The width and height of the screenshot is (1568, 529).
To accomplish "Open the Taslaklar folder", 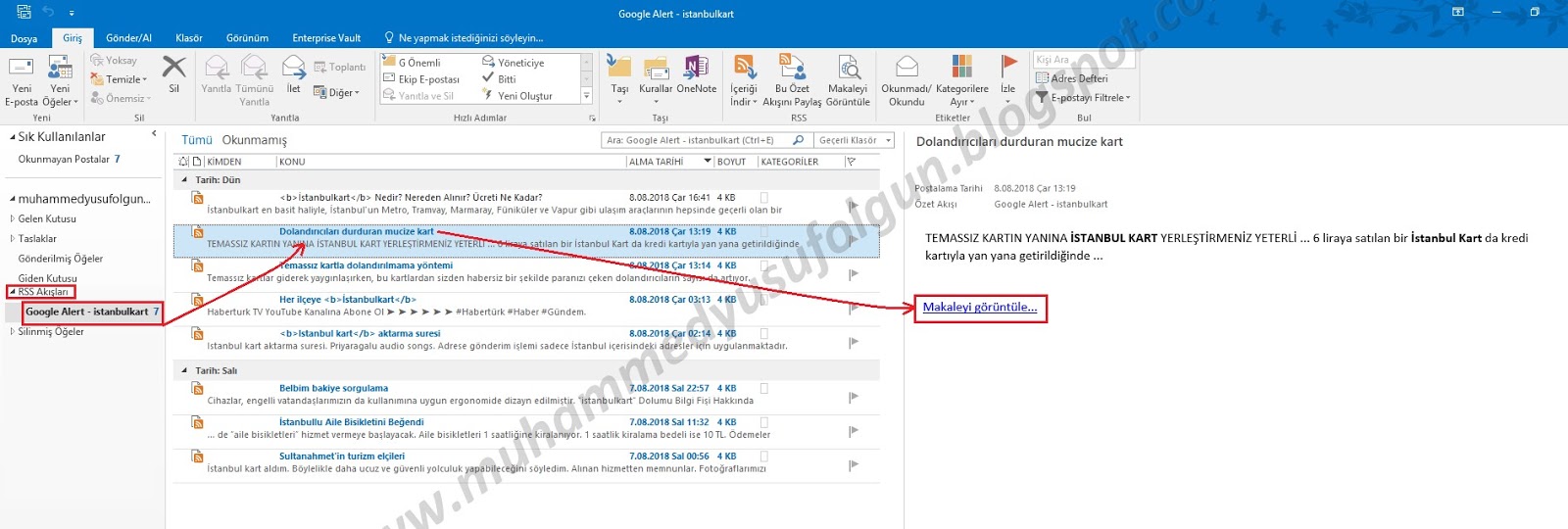I will pos(37,239).
